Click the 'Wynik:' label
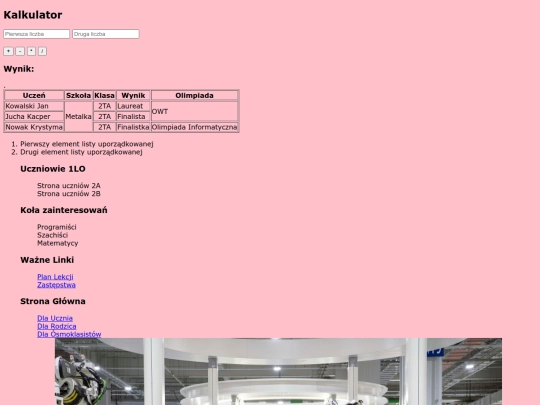 click(x=19, y=69)
